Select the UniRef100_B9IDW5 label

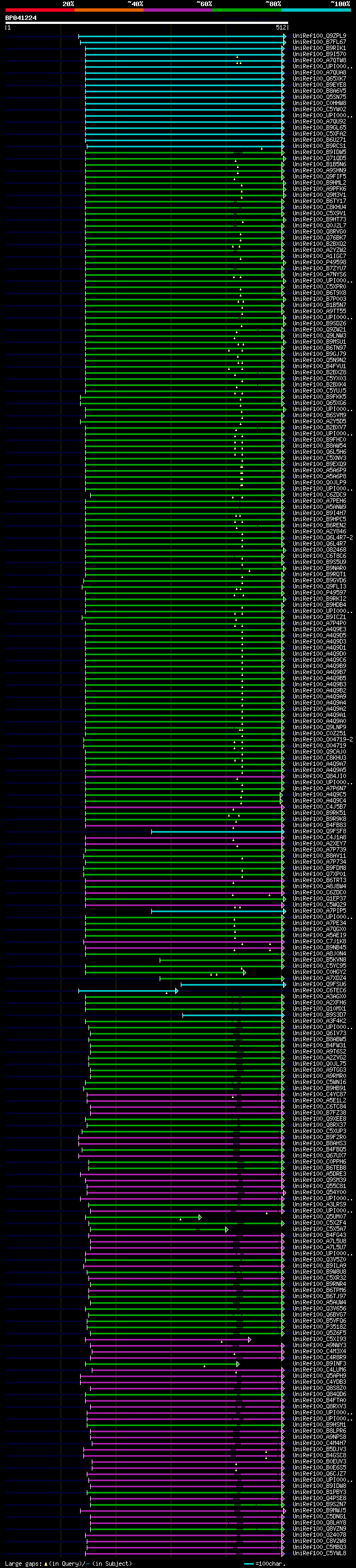(x=319, y=152)
